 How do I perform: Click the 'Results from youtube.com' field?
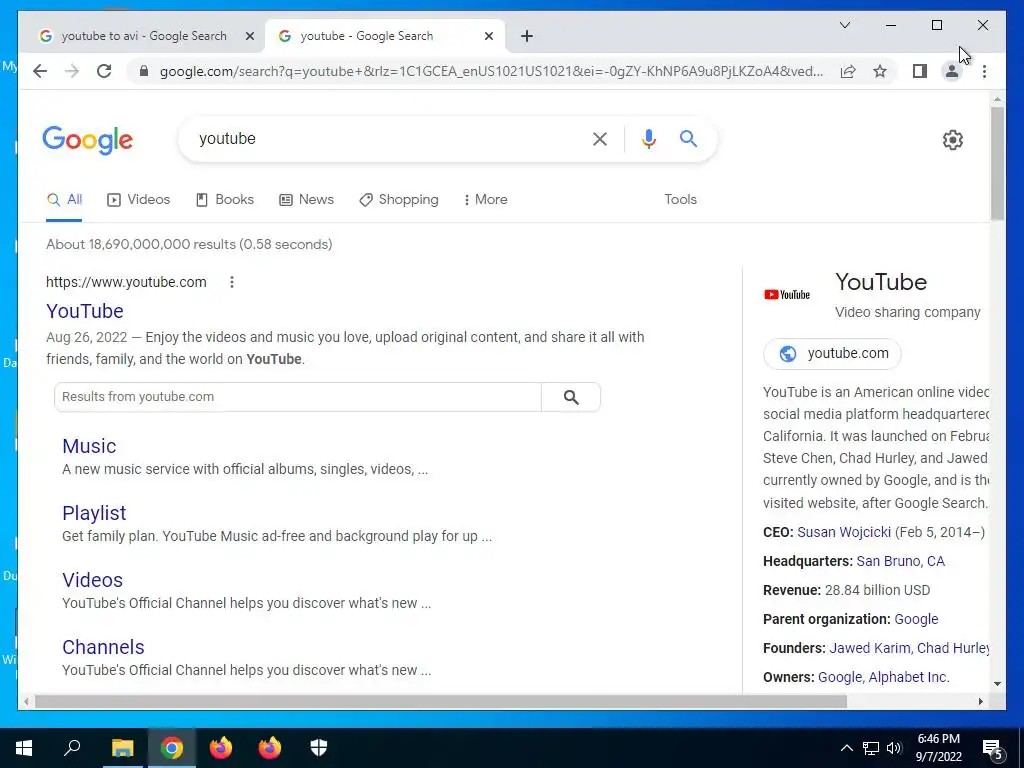point(298,397)
